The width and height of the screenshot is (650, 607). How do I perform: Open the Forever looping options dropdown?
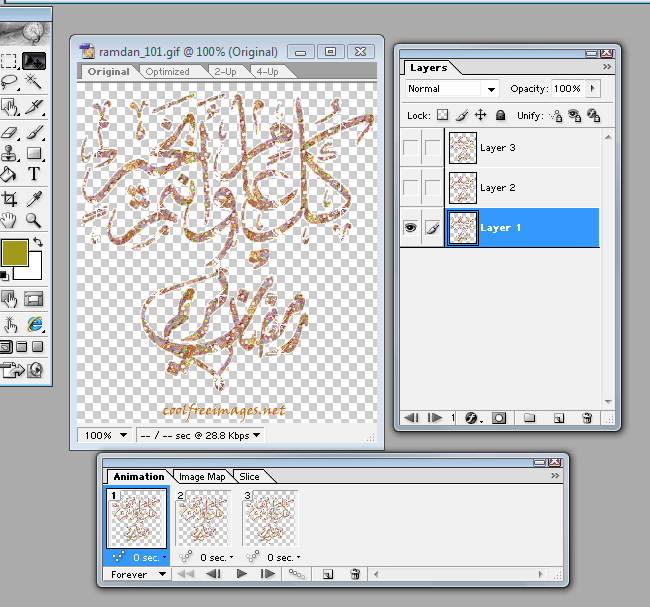point(135,574)
